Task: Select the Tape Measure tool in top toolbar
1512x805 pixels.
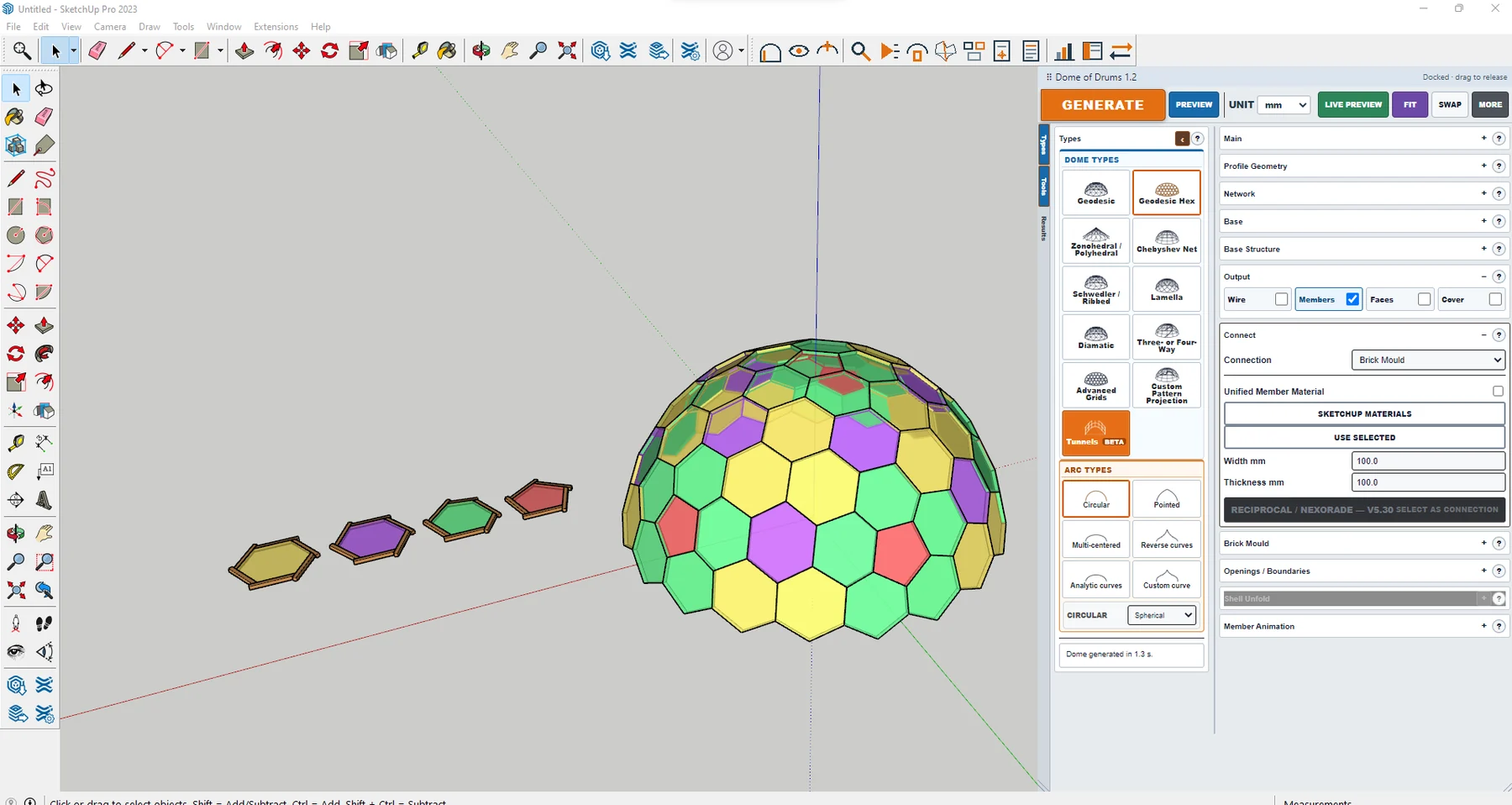Action: (x=419, y=51)
